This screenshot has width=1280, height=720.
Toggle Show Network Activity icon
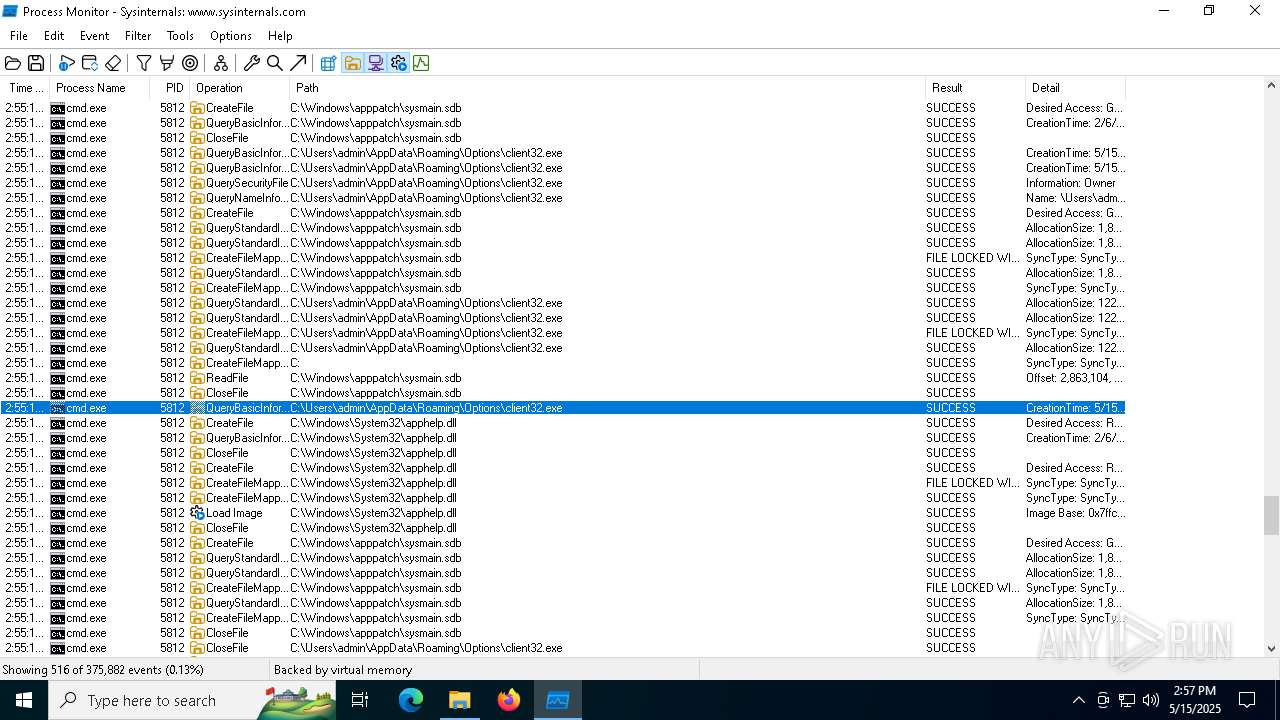click(x=375, y=63)
